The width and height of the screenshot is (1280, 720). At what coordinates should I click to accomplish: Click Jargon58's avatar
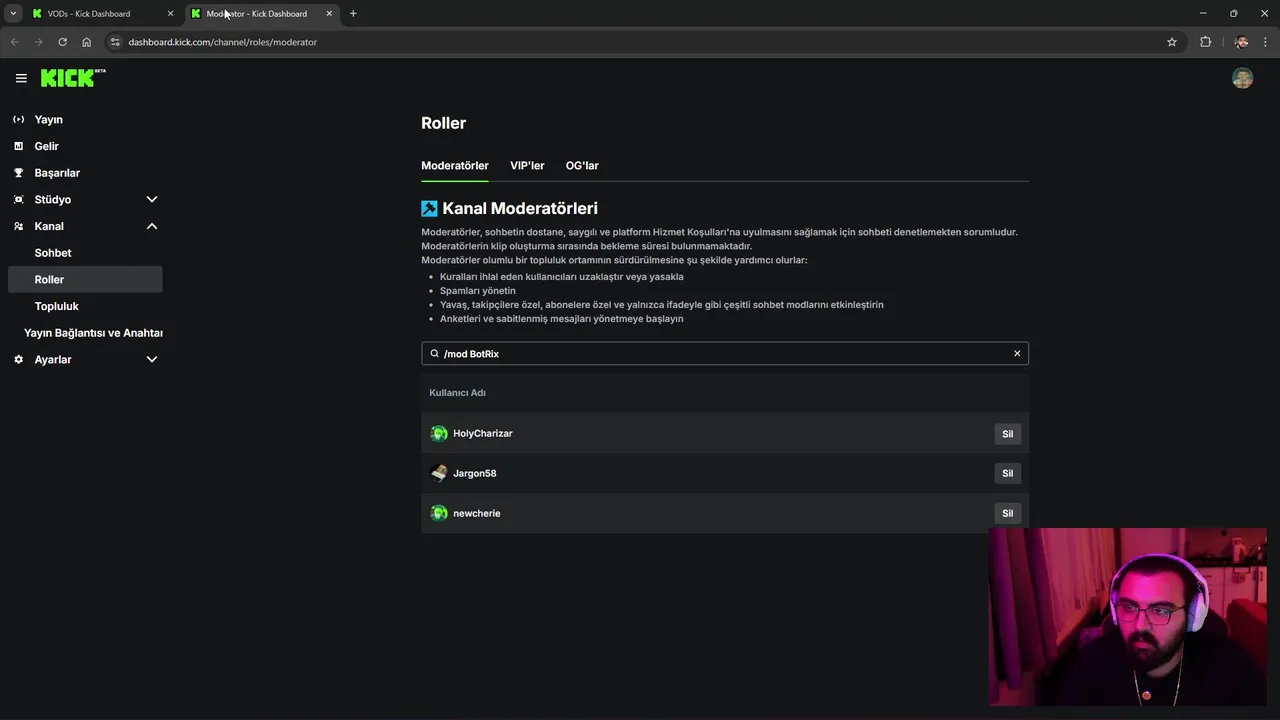tap(438, 473)
